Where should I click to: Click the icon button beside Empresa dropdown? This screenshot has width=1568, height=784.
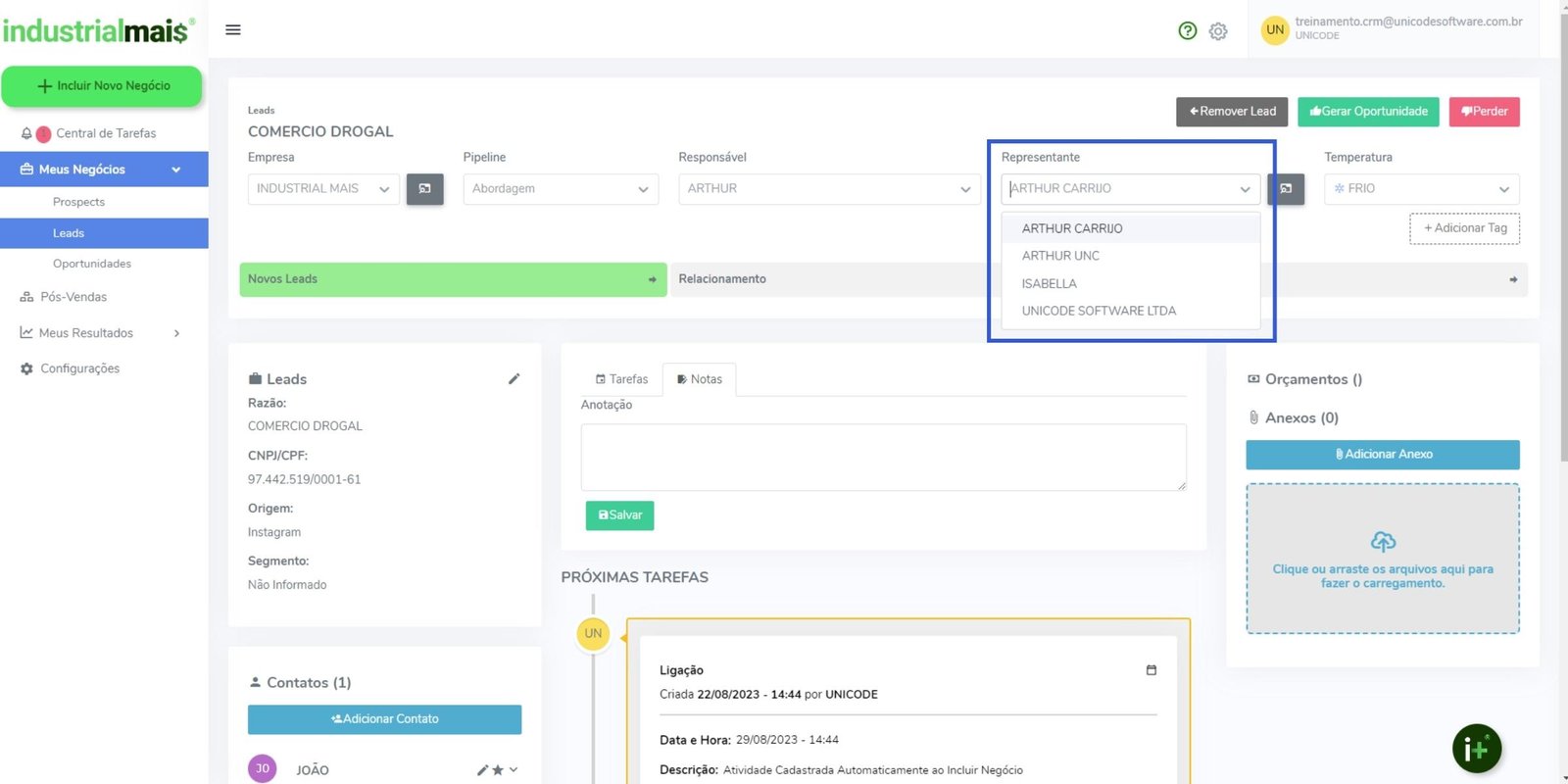point(424,189)
